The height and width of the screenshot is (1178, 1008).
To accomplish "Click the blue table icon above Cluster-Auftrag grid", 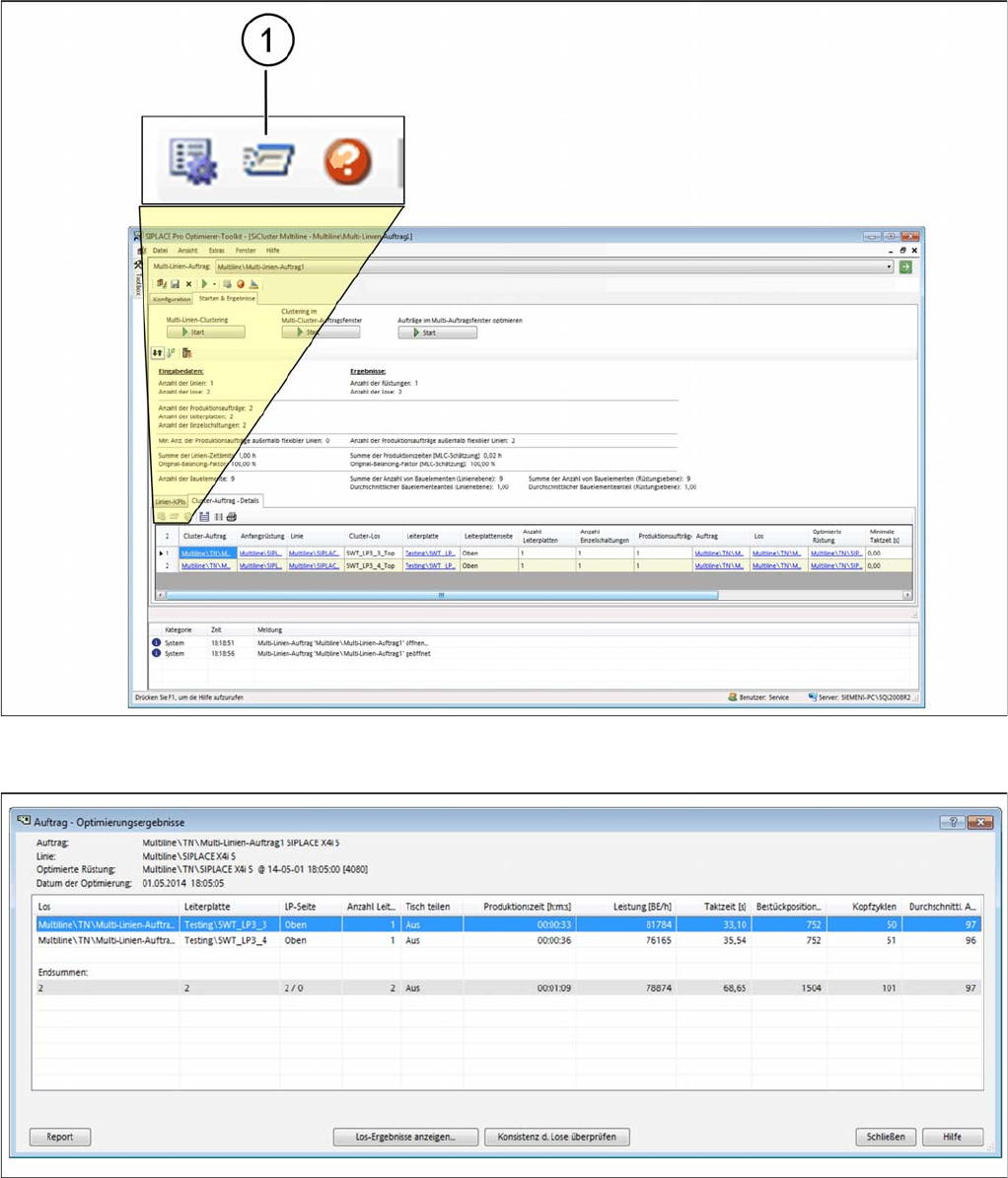I will point(204,517).
